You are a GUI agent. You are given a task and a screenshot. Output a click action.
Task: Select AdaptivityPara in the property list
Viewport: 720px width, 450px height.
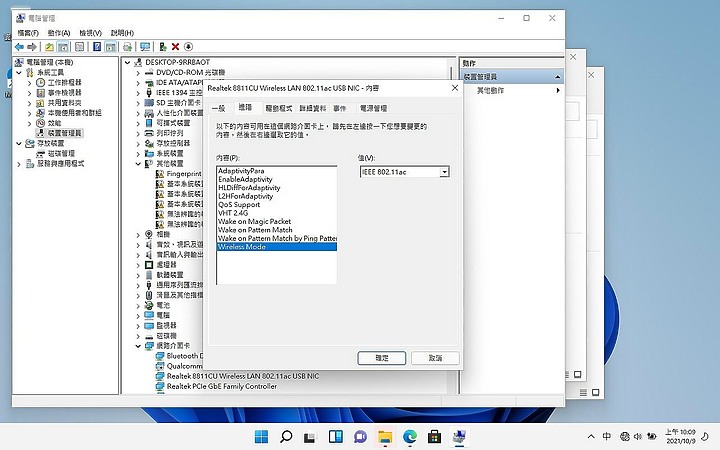click(241, 171)
